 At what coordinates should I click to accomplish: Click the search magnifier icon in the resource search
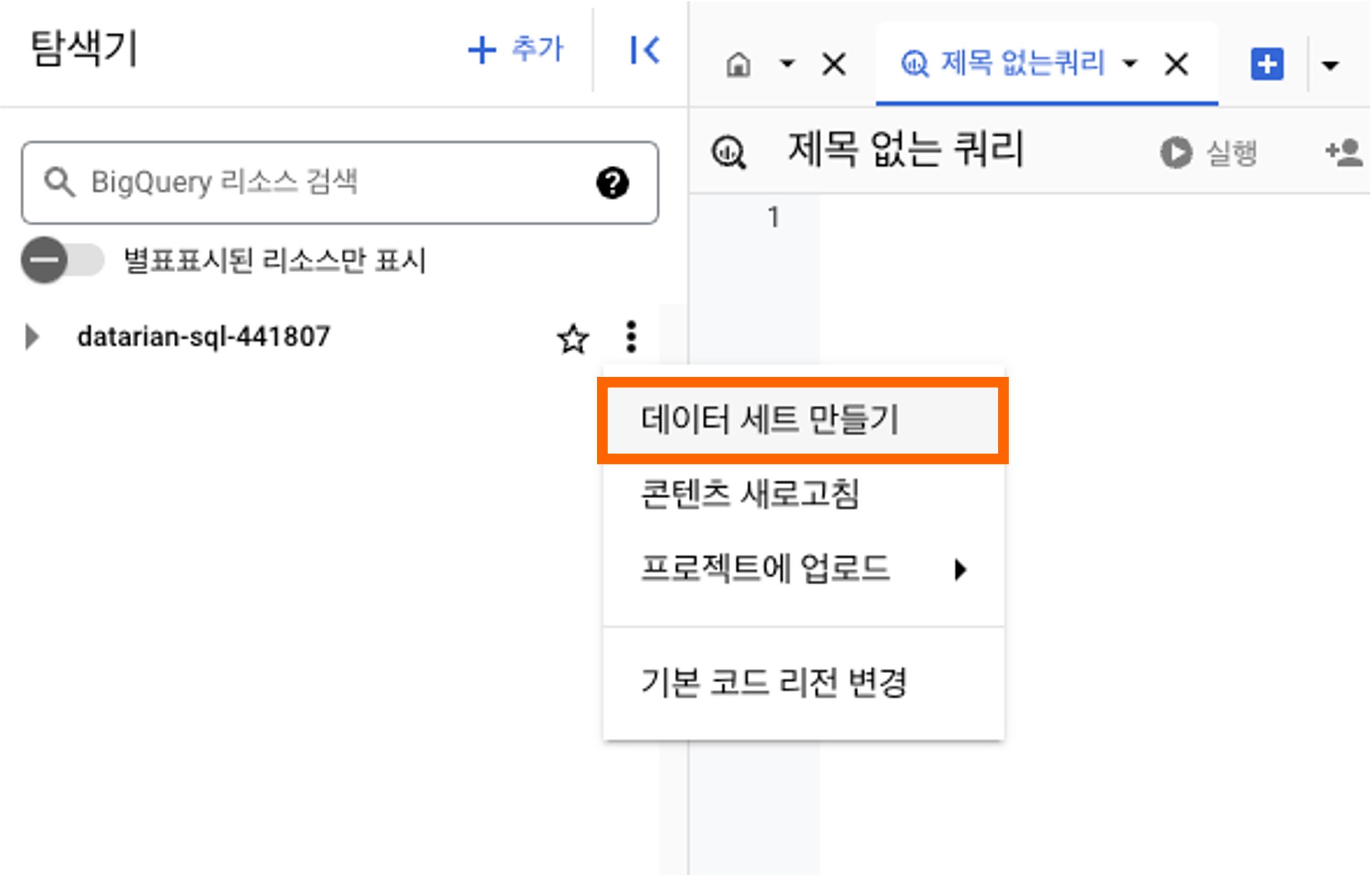59,183
